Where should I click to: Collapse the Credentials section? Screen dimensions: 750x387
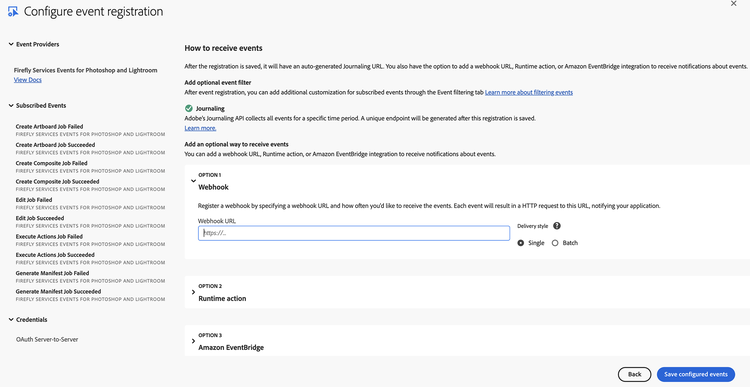pos(11,320)
